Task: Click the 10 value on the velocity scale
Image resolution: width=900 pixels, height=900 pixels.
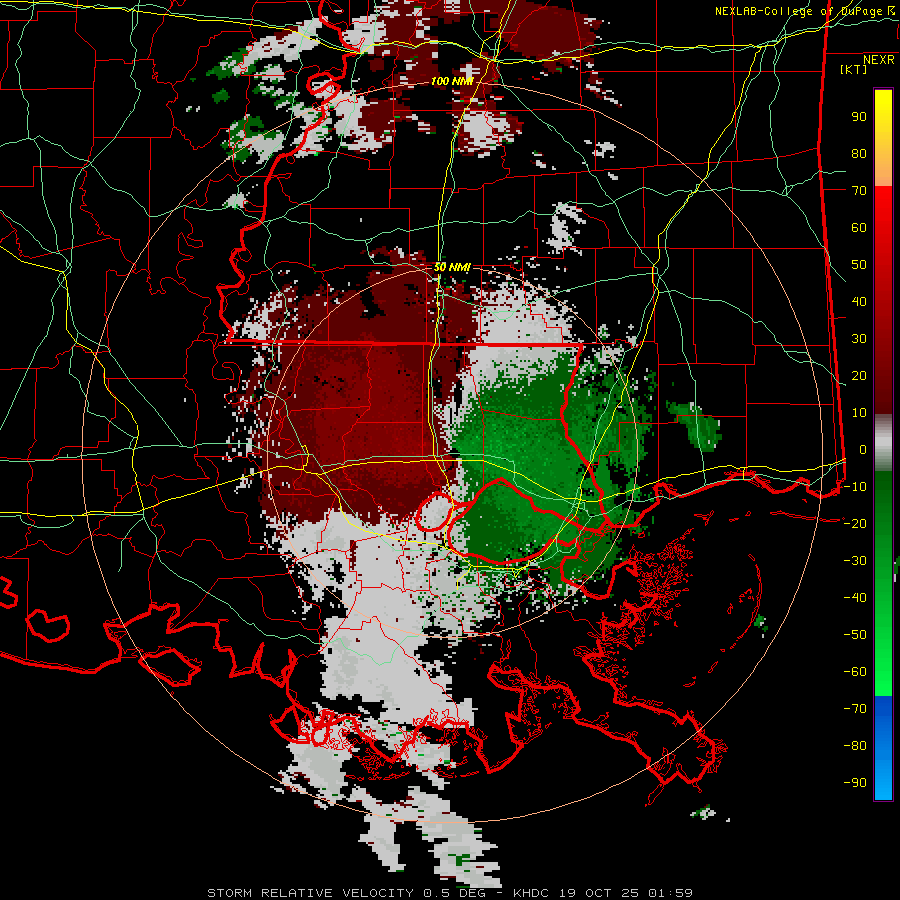Action: click(859, 413)
